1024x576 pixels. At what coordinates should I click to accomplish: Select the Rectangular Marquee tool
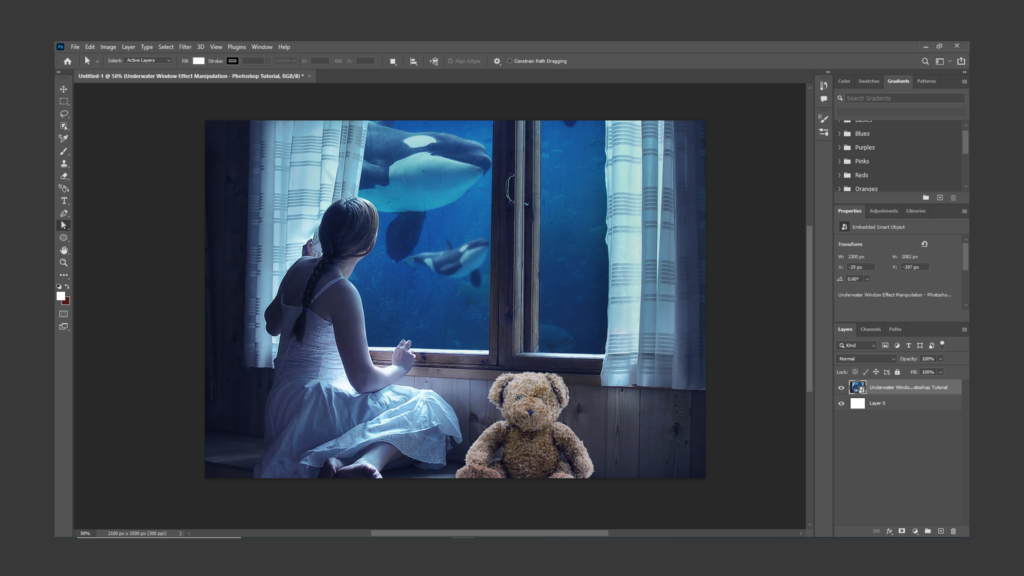(x=63, y=101)
